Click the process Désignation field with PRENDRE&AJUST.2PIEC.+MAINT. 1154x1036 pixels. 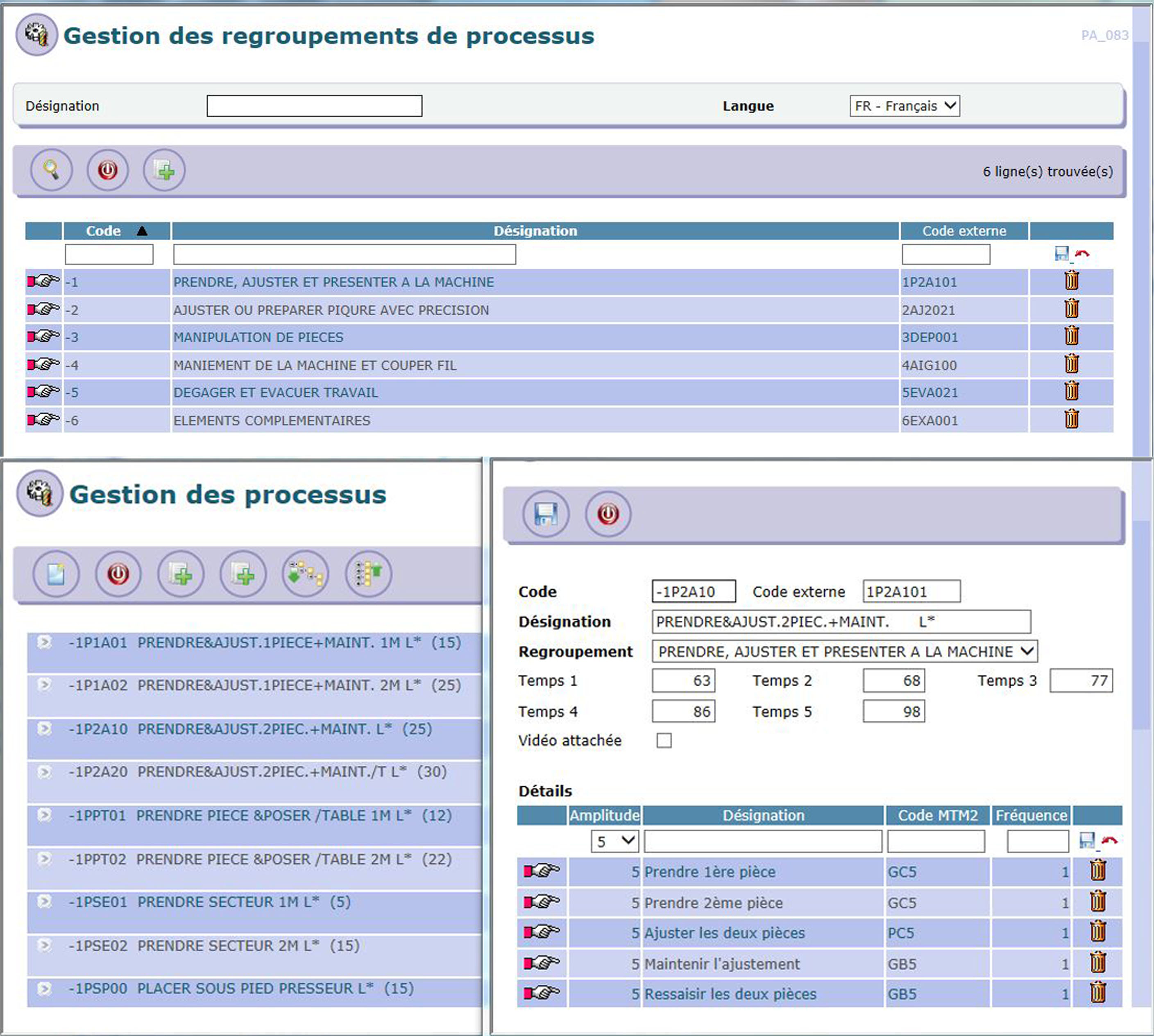click(x=841, y=622)
